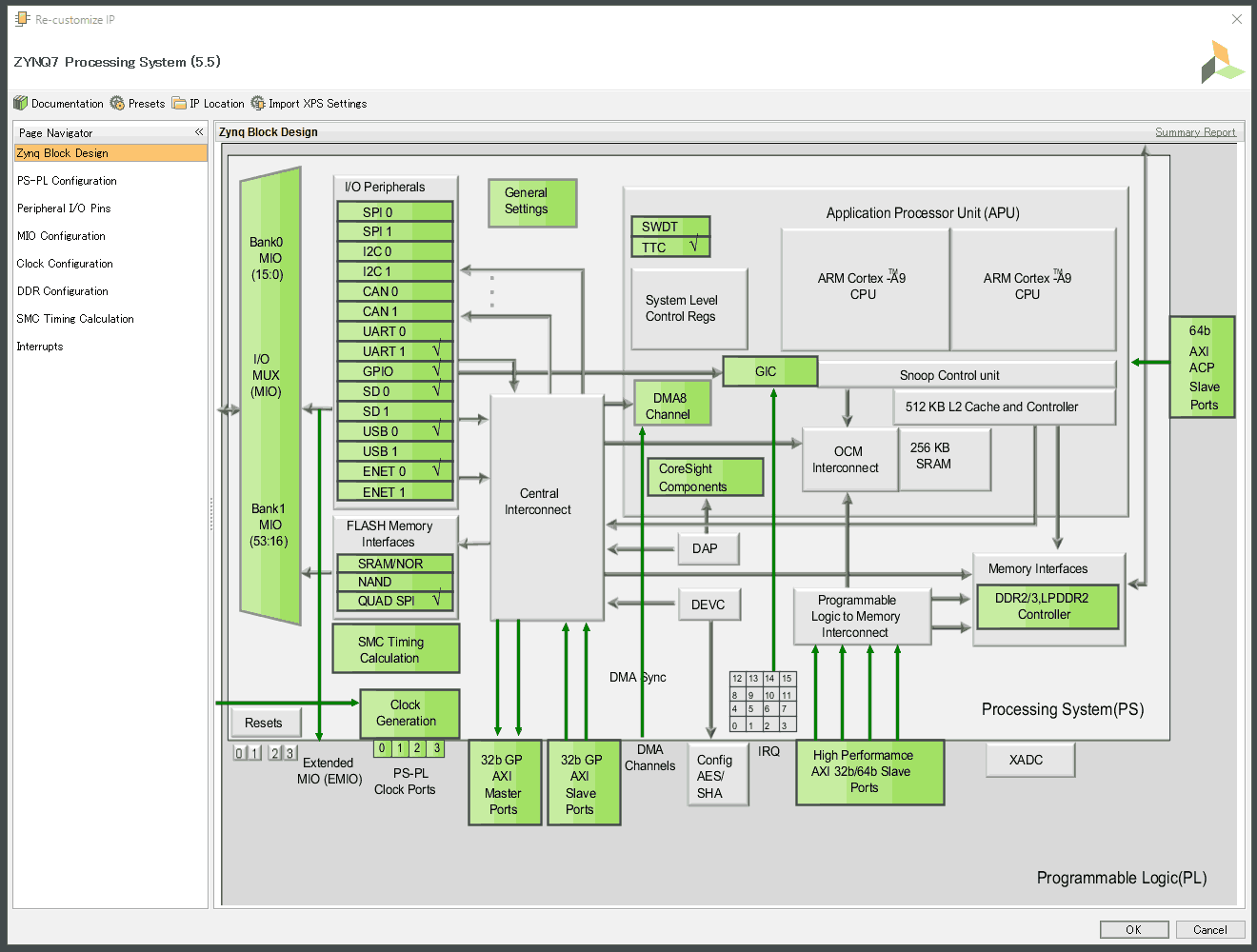
Task: Collapse the Page Navigator panel
Action: (x=199, y=132)
